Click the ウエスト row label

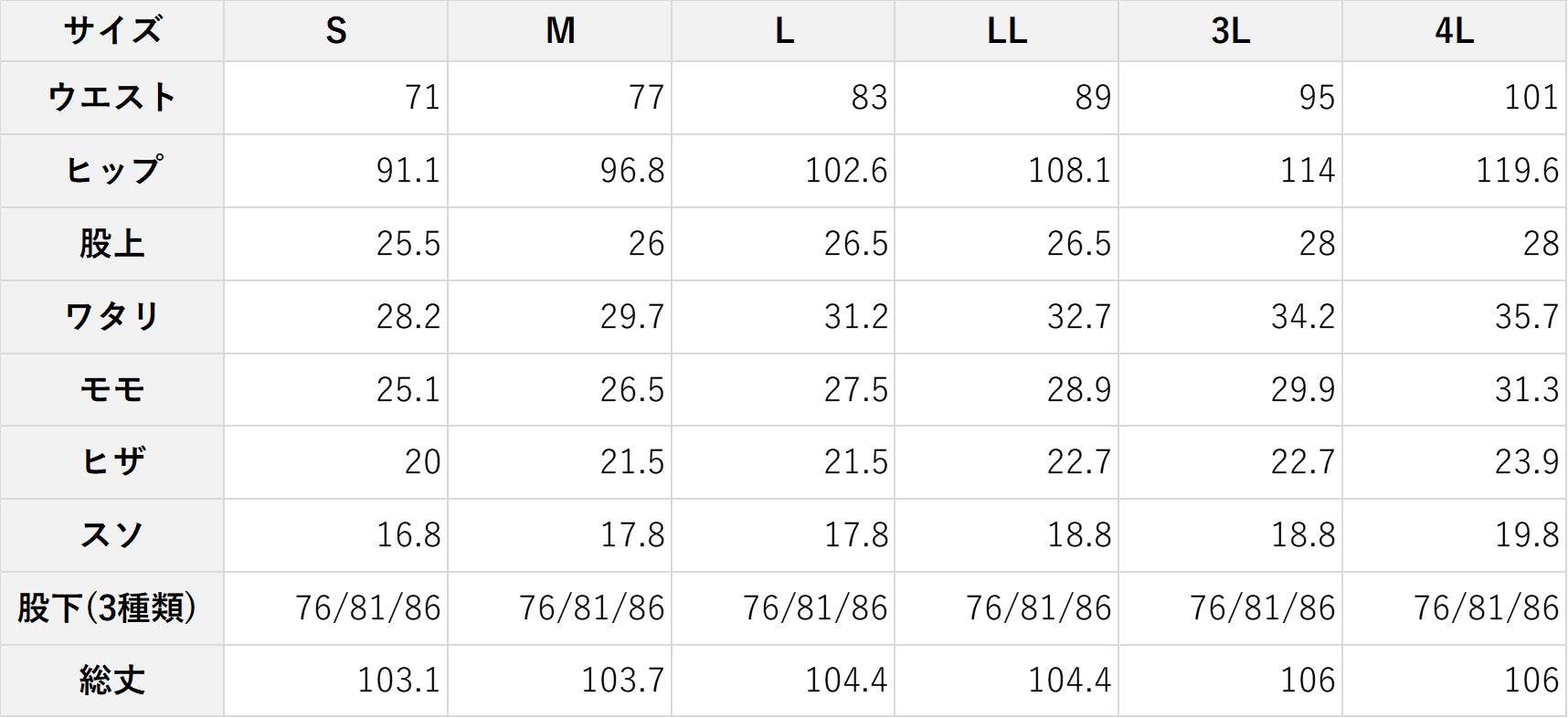point(111,98)
